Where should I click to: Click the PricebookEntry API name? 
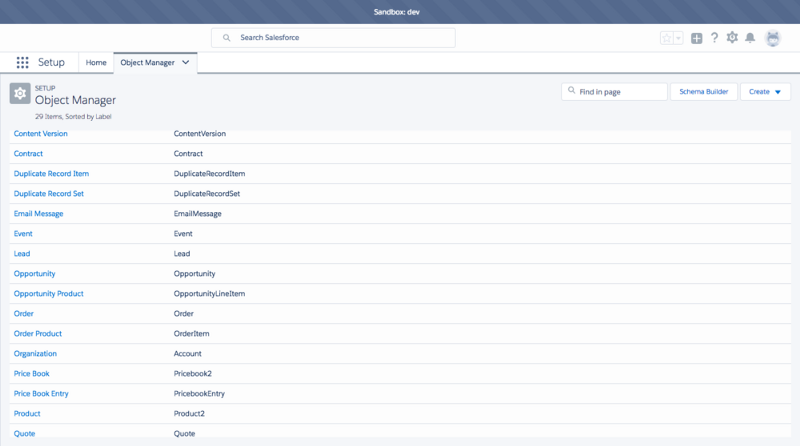tap(199, 393)
